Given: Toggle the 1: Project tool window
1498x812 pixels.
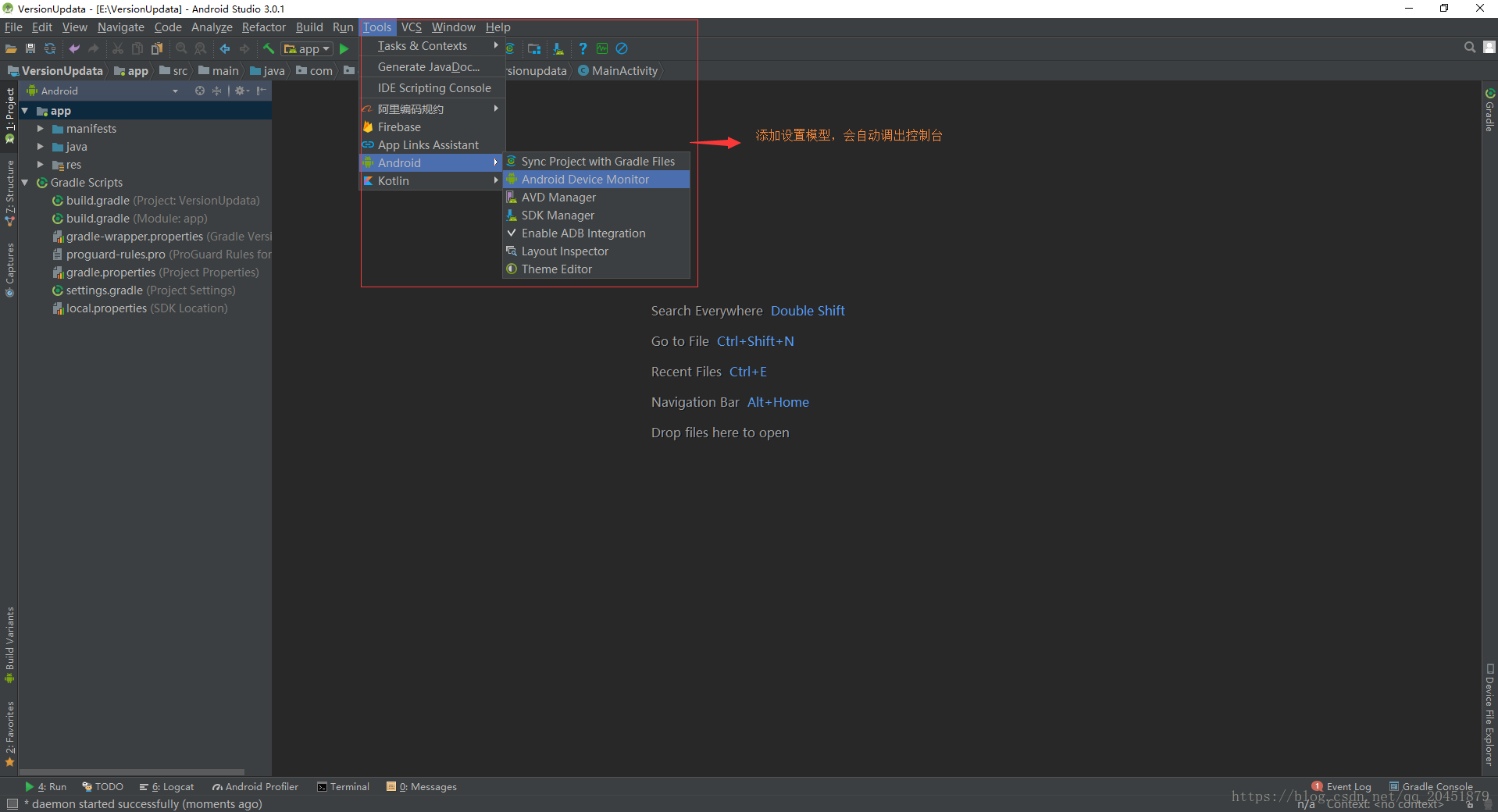Looking at the screenshot, I should [x=9, y=115].
